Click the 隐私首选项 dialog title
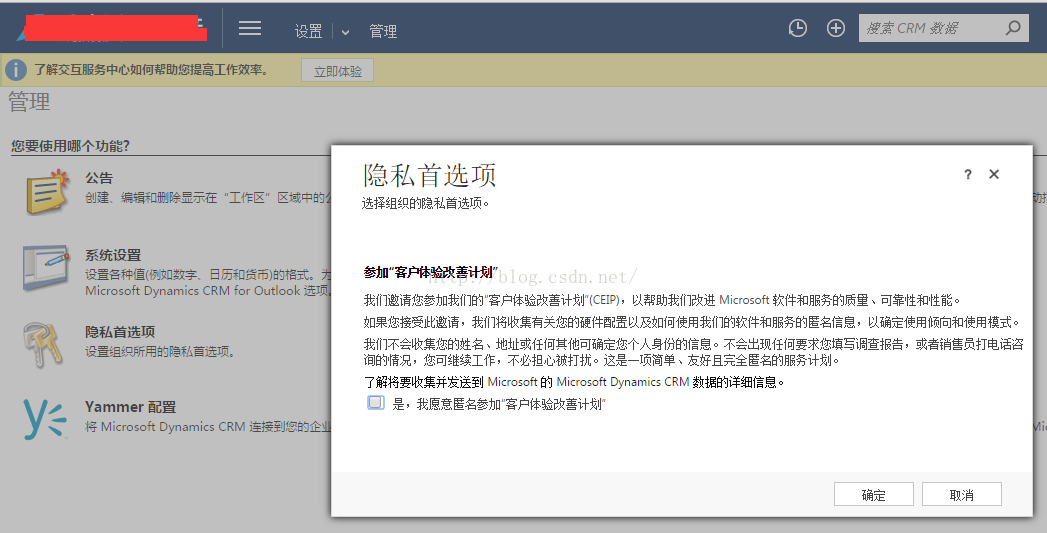 coord(429,175)
